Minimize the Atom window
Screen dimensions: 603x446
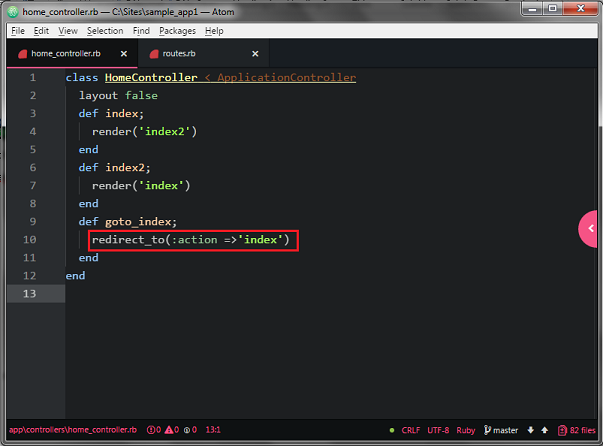tap(533, 8)
